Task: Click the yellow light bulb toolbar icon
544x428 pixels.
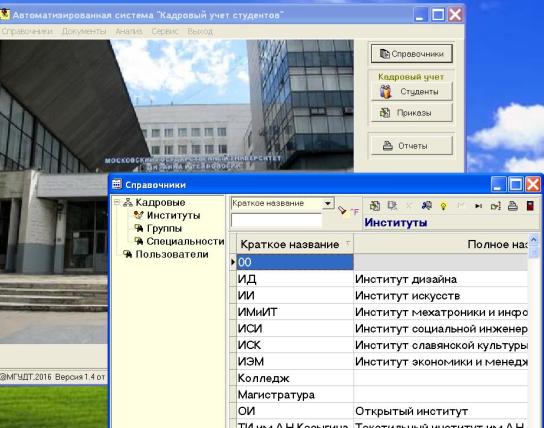Action: [443, 206]
